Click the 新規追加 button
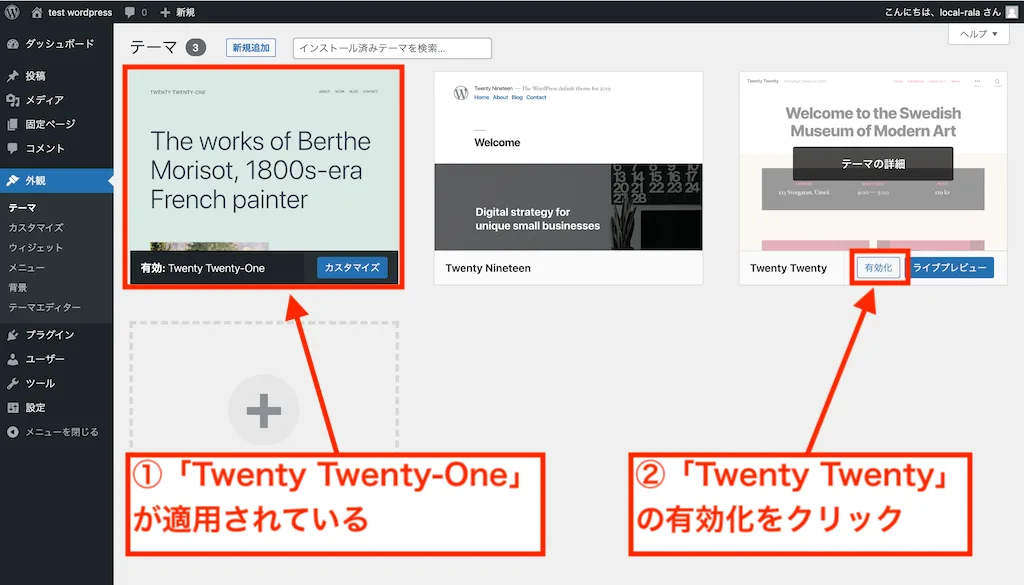 tap(251, 48)
